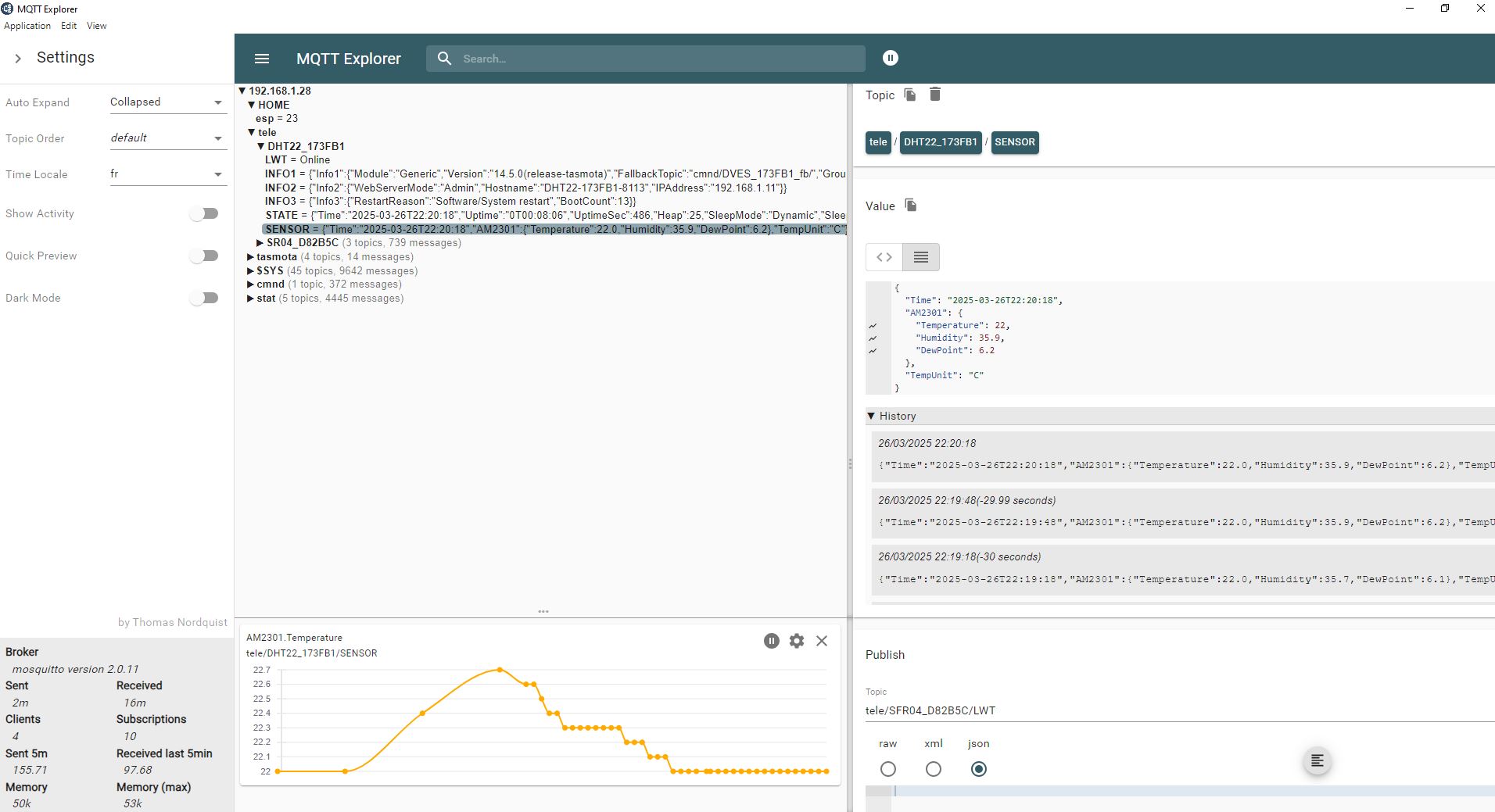Expand the SR04_D82B5C tree node
Image resolution: width=1495 pixels, height=812 pixels.
(x=260, y=243)
